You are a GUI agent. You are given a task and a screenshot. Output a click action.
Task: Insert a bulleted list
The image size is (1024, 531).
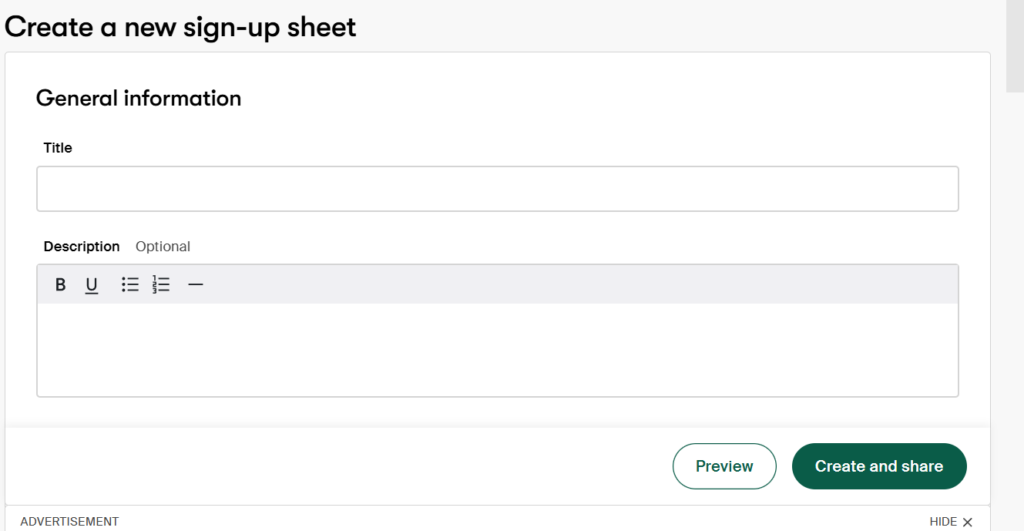tap(130, 285)
